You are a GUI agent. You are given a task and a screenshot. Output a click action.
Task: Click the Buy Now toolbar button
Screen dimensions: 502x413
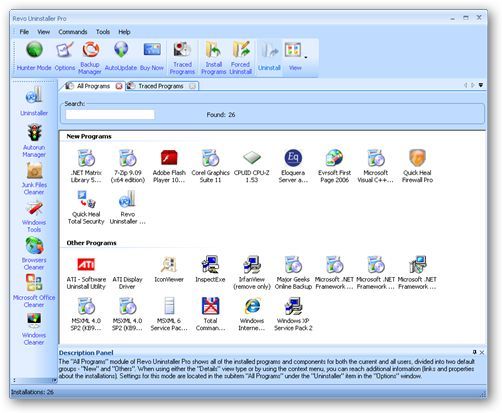click(152, 56)
